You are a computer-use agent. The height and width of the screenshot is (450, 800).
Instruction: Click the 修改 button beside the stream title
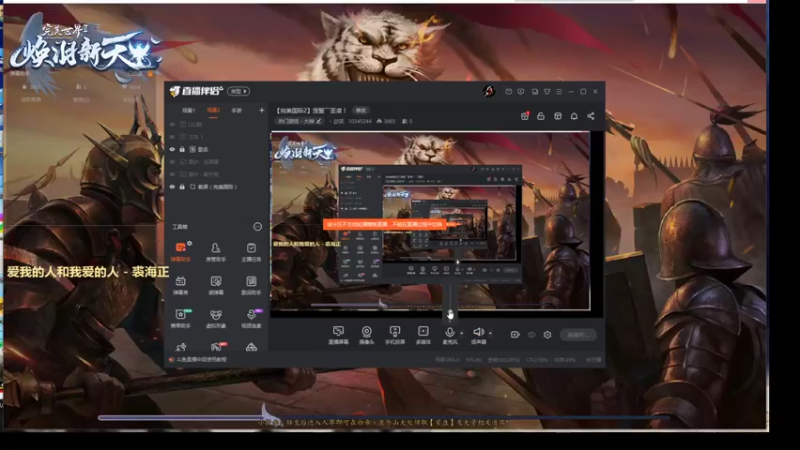coord(361,110)
